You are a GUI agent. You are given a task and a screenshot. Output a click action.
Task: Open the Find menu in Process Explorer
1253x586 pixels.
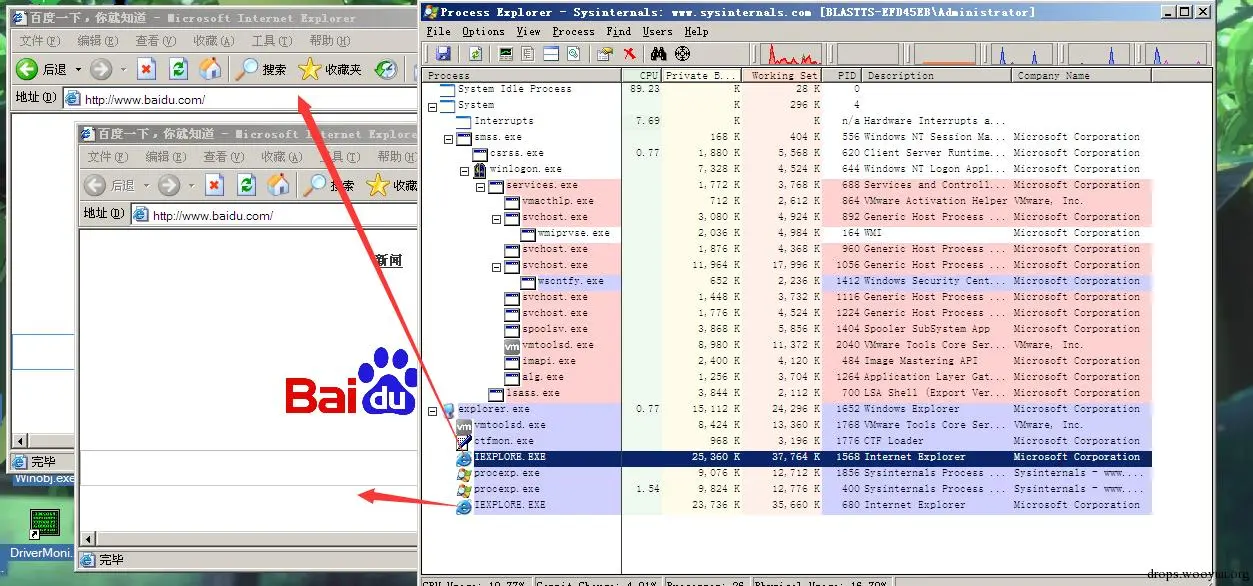[619, 31]
